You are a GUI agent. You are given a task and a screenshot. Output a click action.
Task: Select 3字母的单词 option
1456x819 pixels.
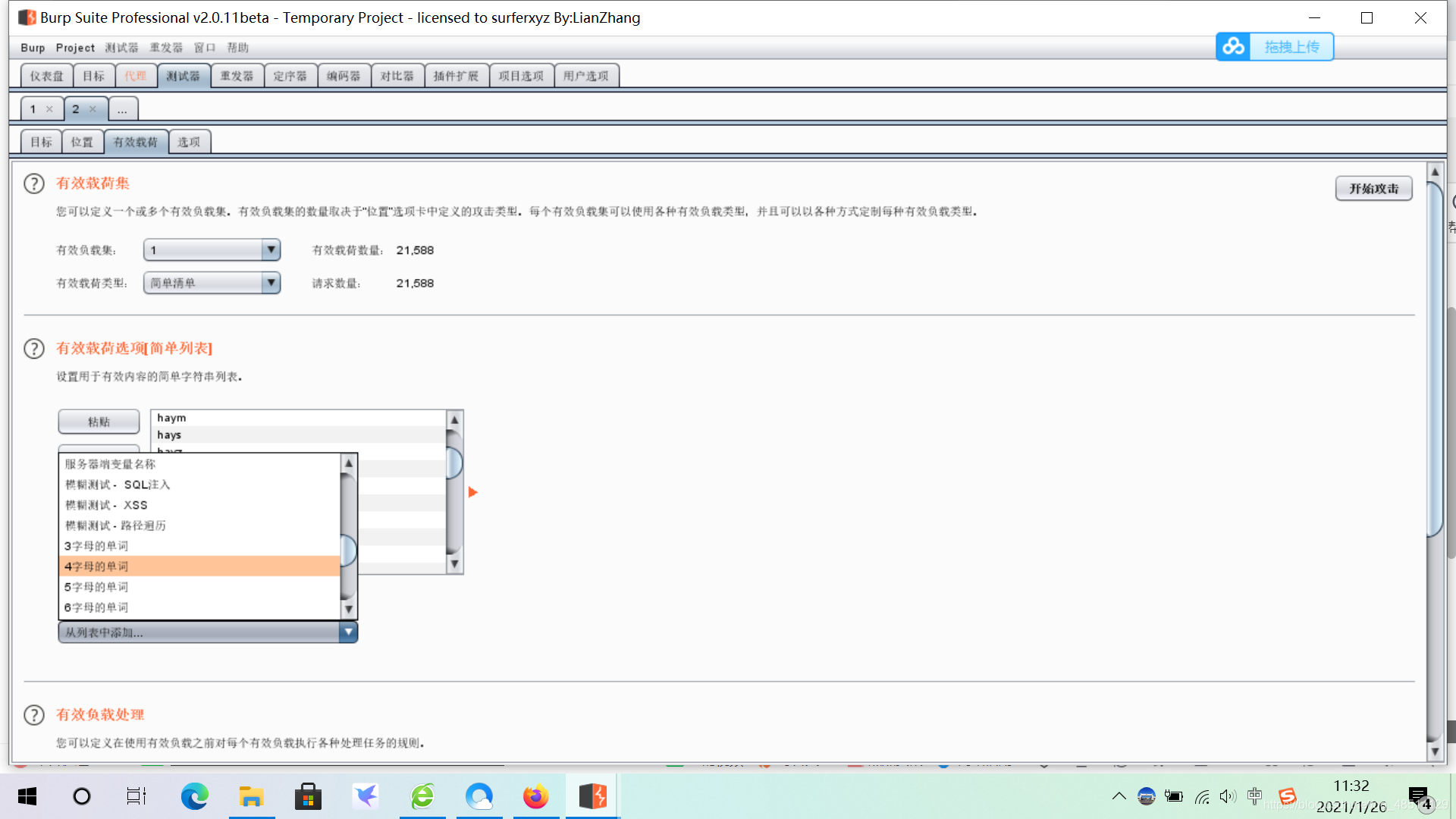pyautogui.click(x=199, y=546)
